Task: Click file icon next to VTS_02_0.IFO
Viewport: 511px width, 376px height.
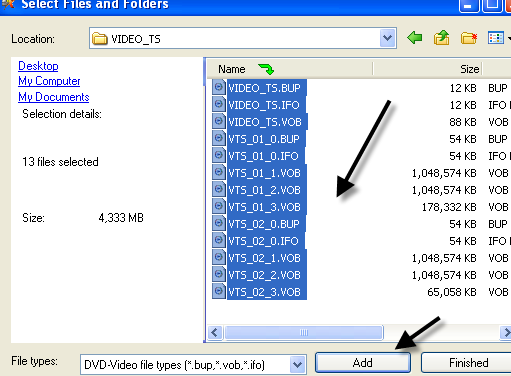Action: [219, 240]
